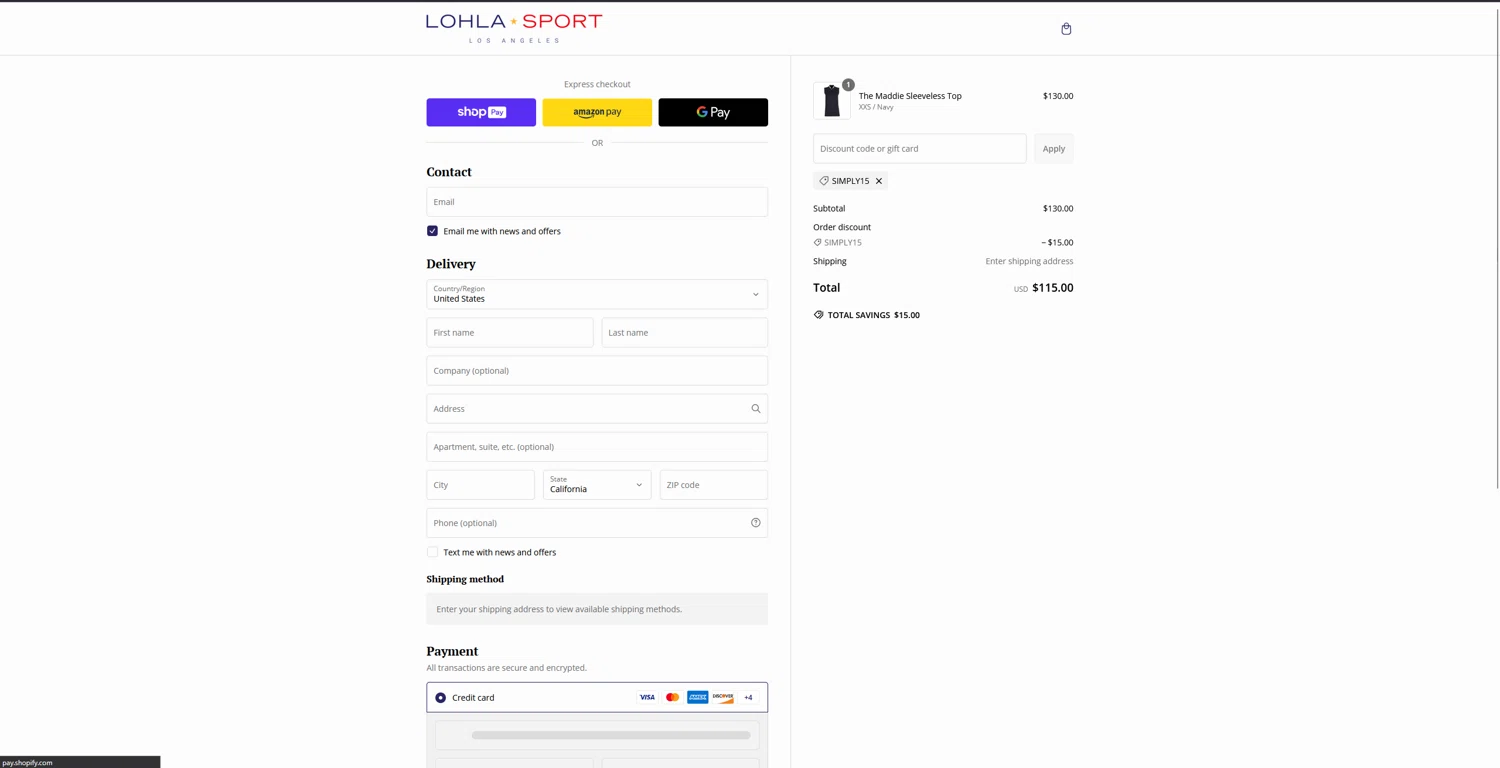Open the Country/Region dropdown

click(x=597, y=294)
